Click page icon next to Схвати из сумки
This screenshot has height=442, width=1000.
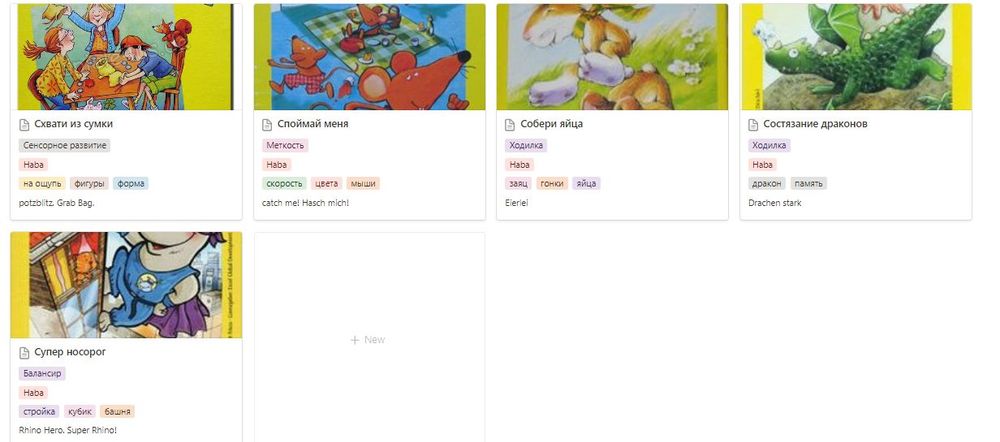(x=24, y=124)
